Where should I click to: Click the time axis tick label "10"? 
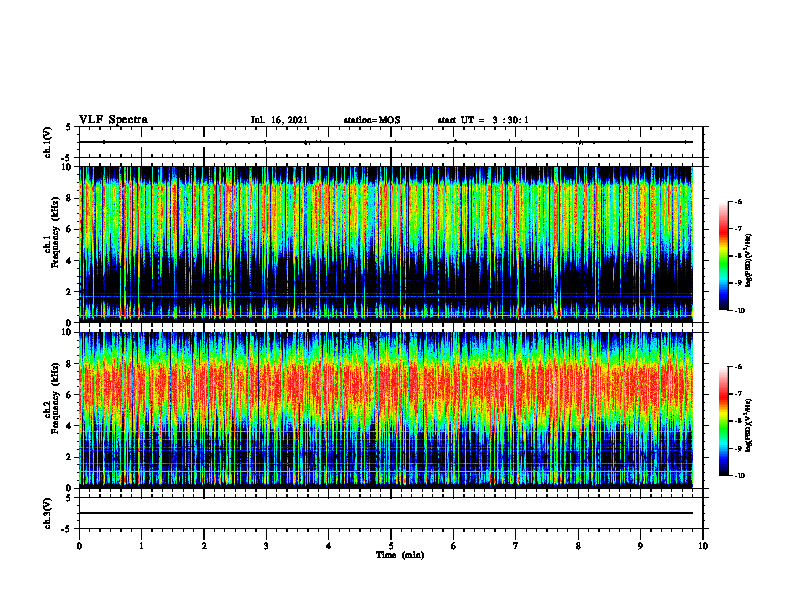tap(703, 546)
